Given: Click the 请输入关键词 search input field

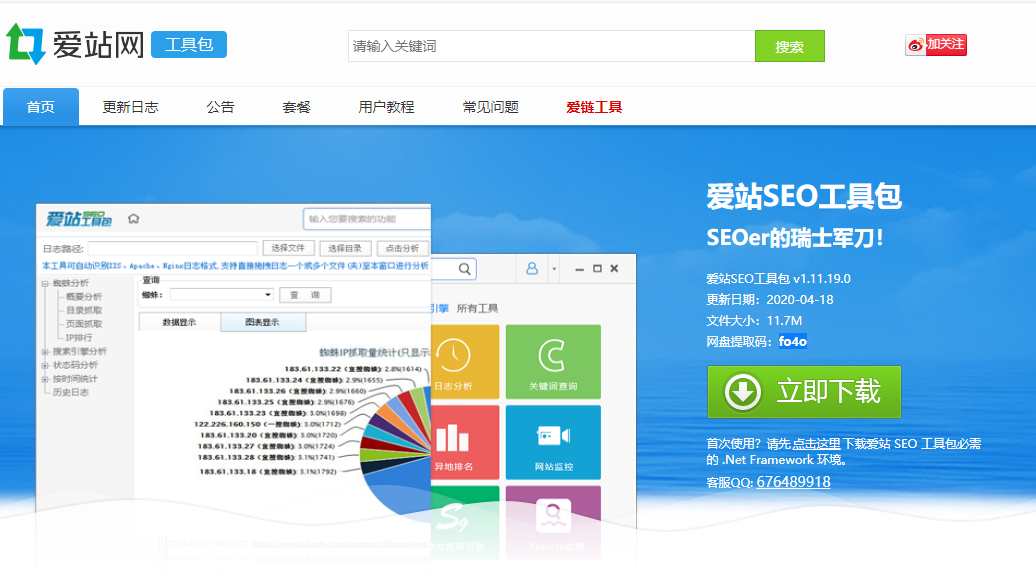Looking at the screenshot, I should 551,46.
